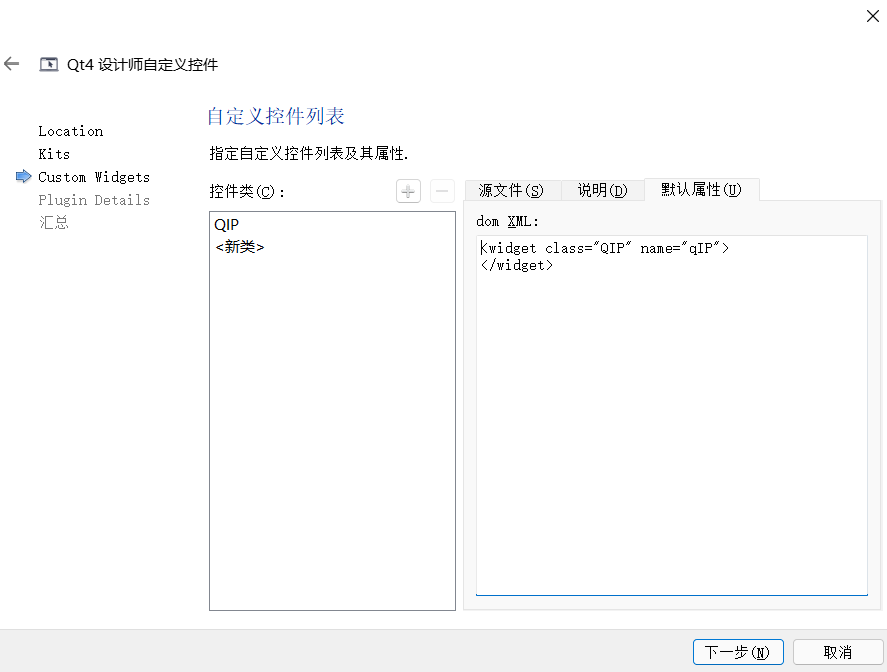Click the Custom Widgets sidebar entry

94,177
